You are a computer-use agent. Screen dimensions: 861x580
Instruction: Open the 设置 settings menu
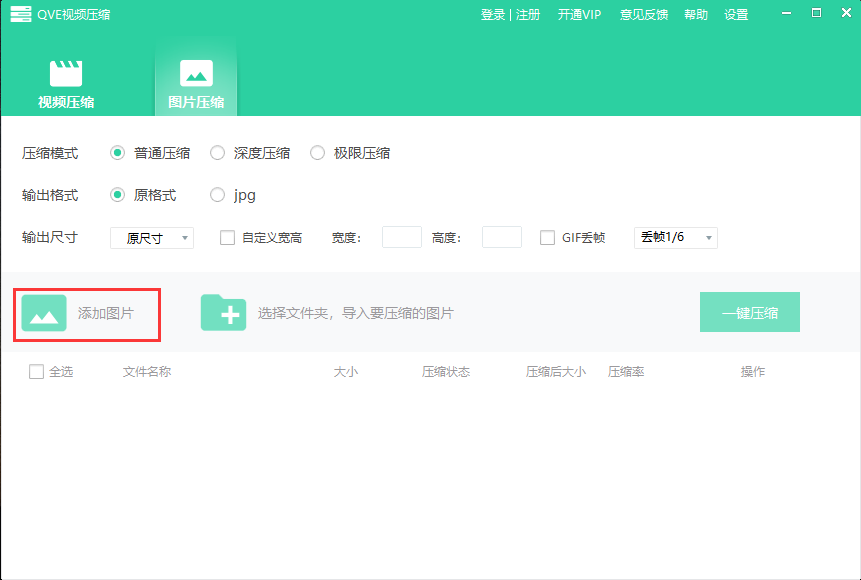(736, 14)
